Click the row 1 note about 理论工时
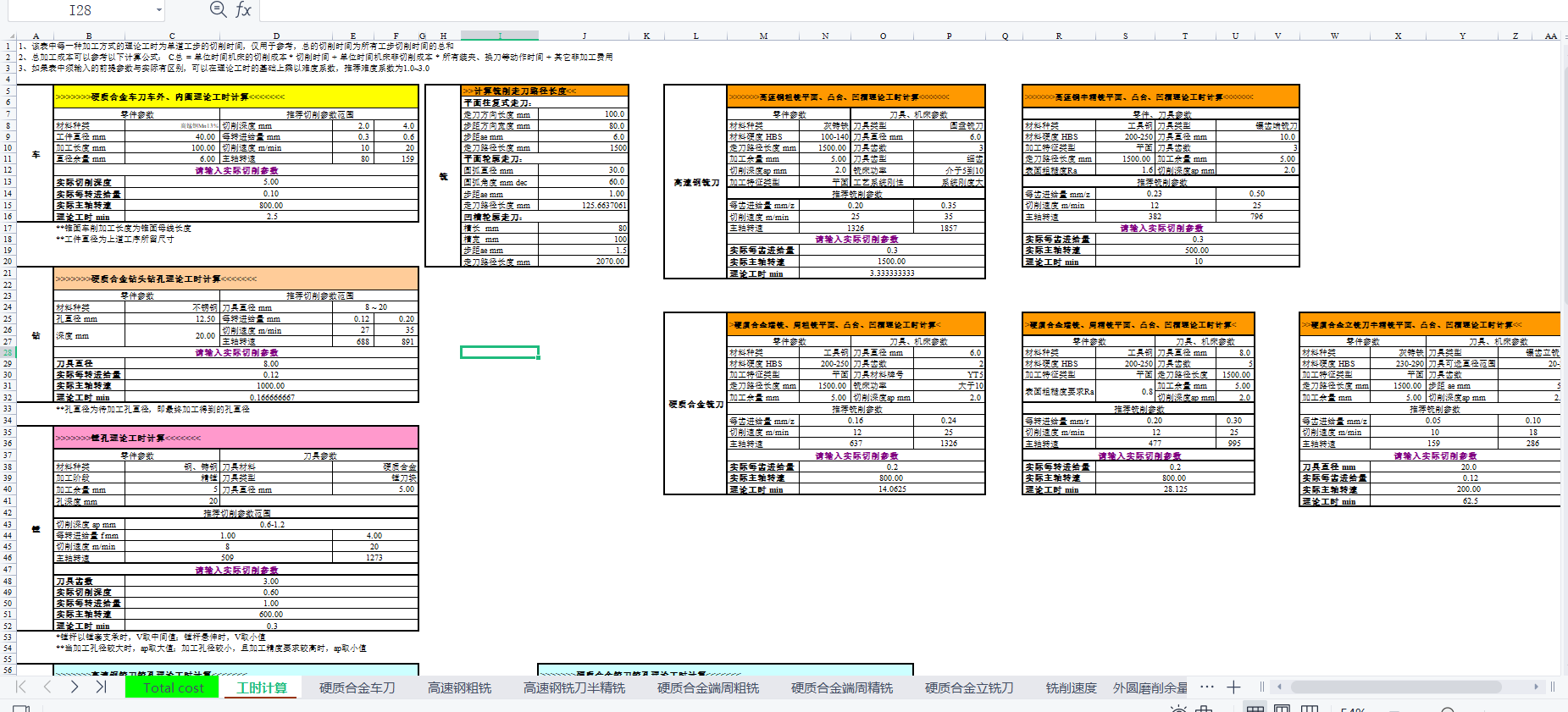 click(x=237, y=46)
